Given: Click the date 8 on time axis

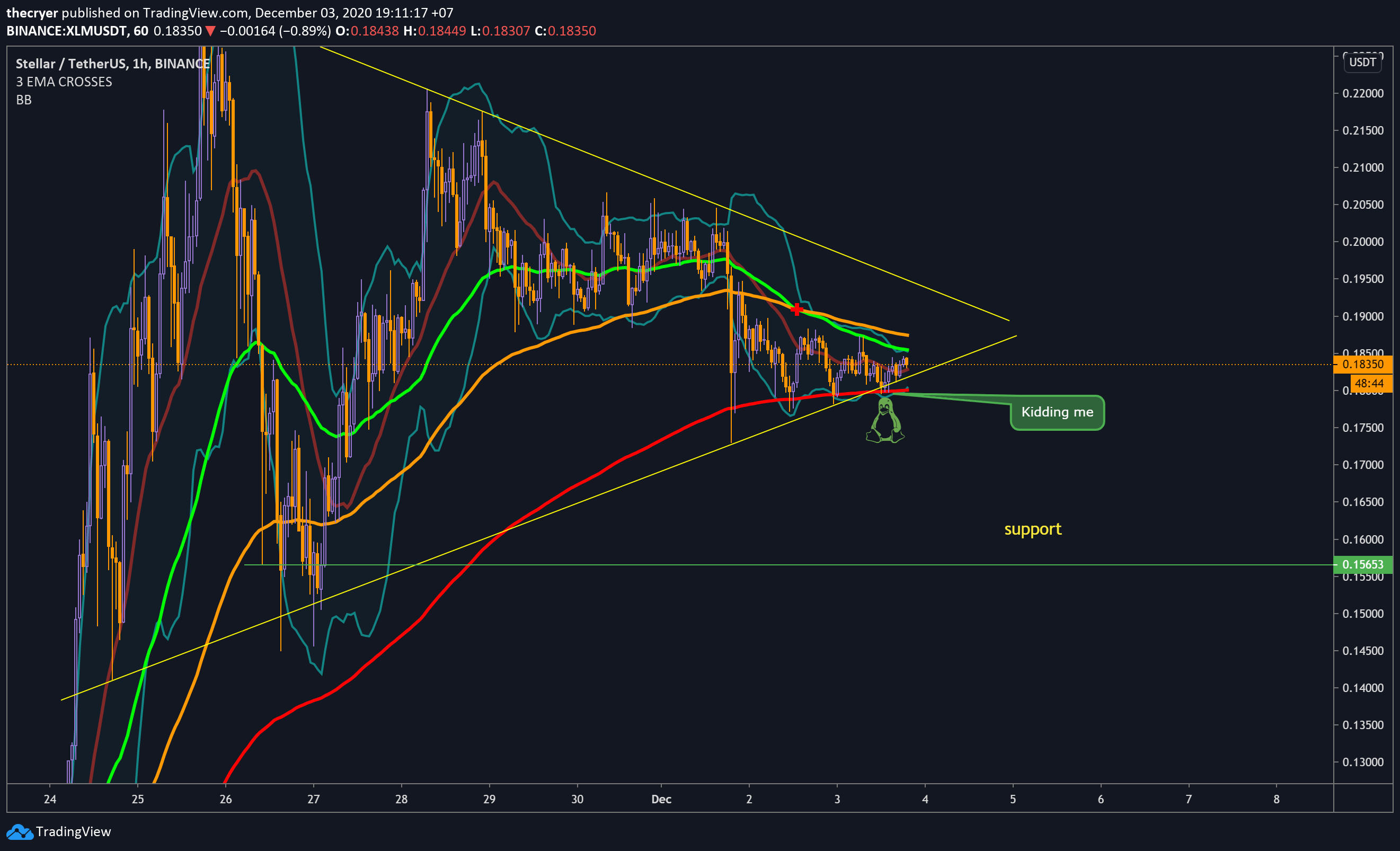Looking at the screenshot, I should (x=1276, y=799).
